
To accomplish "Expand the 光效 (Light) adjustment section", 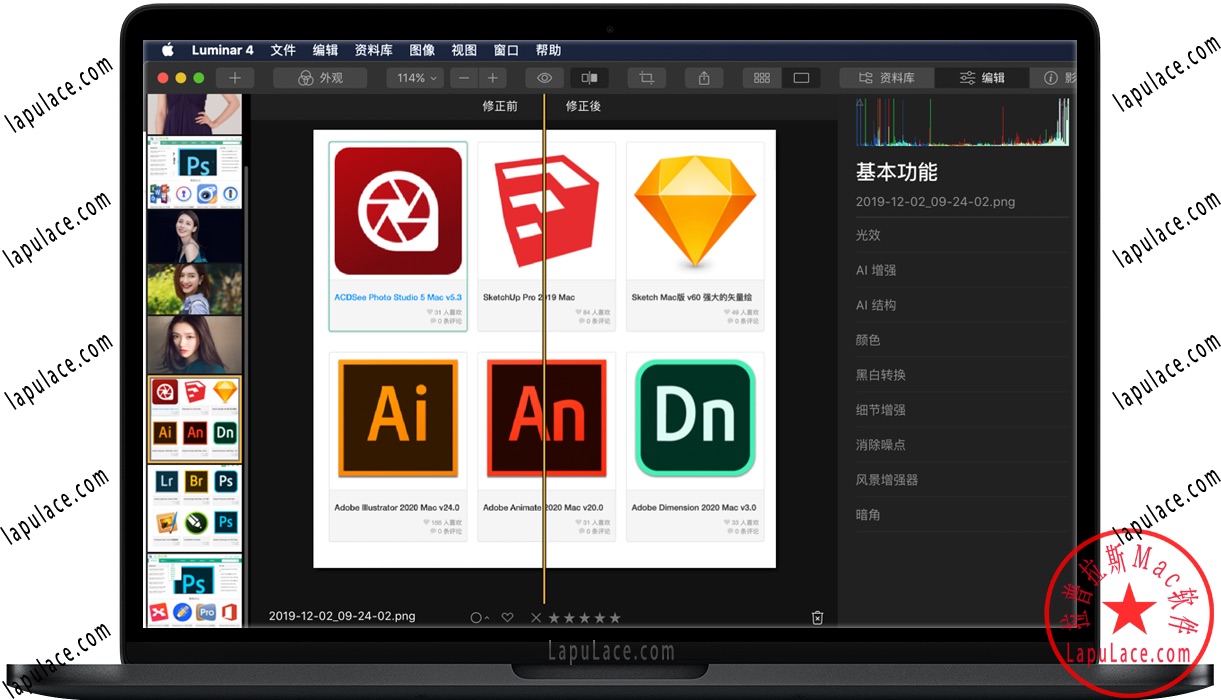I will [x=866, y=235].
